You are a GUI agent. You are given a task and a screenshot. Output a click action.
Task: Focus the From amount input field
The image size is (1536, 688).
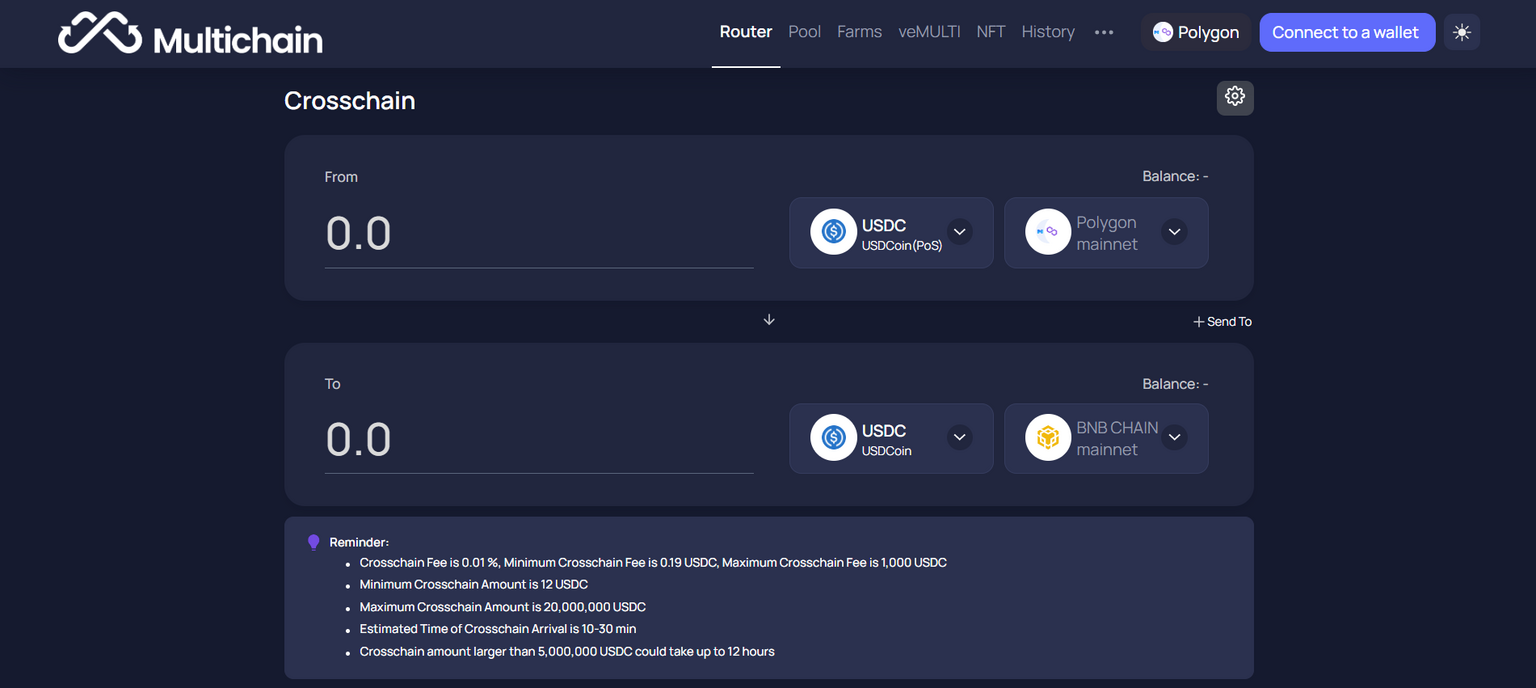tap(539, 234)
